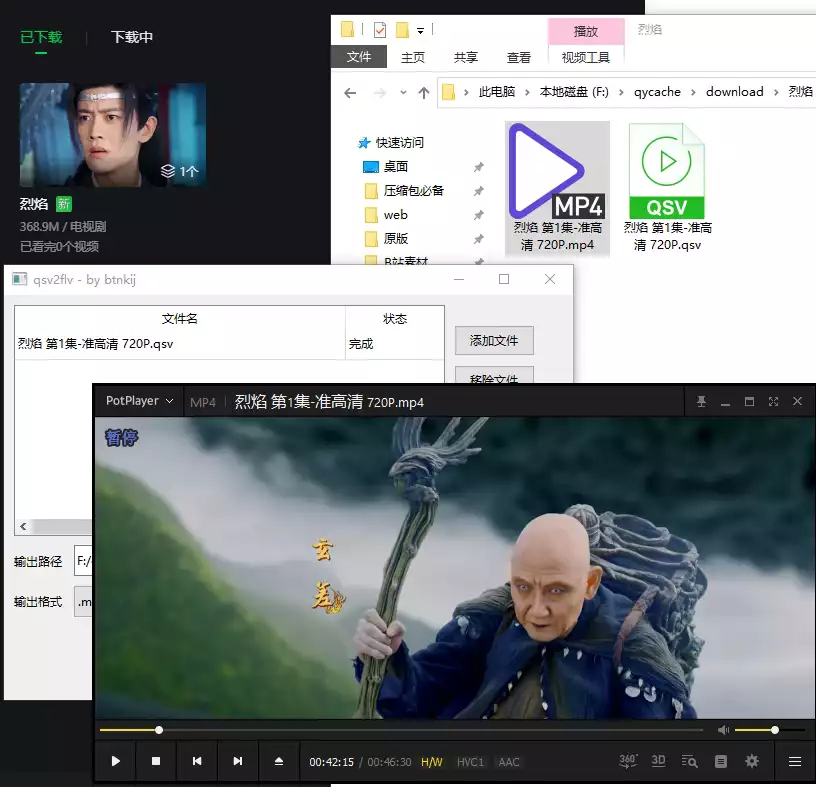This screenshot has width=816, height=787.
Task: Click the Properties checkmark quick access icon
Action: pos(380,30)
